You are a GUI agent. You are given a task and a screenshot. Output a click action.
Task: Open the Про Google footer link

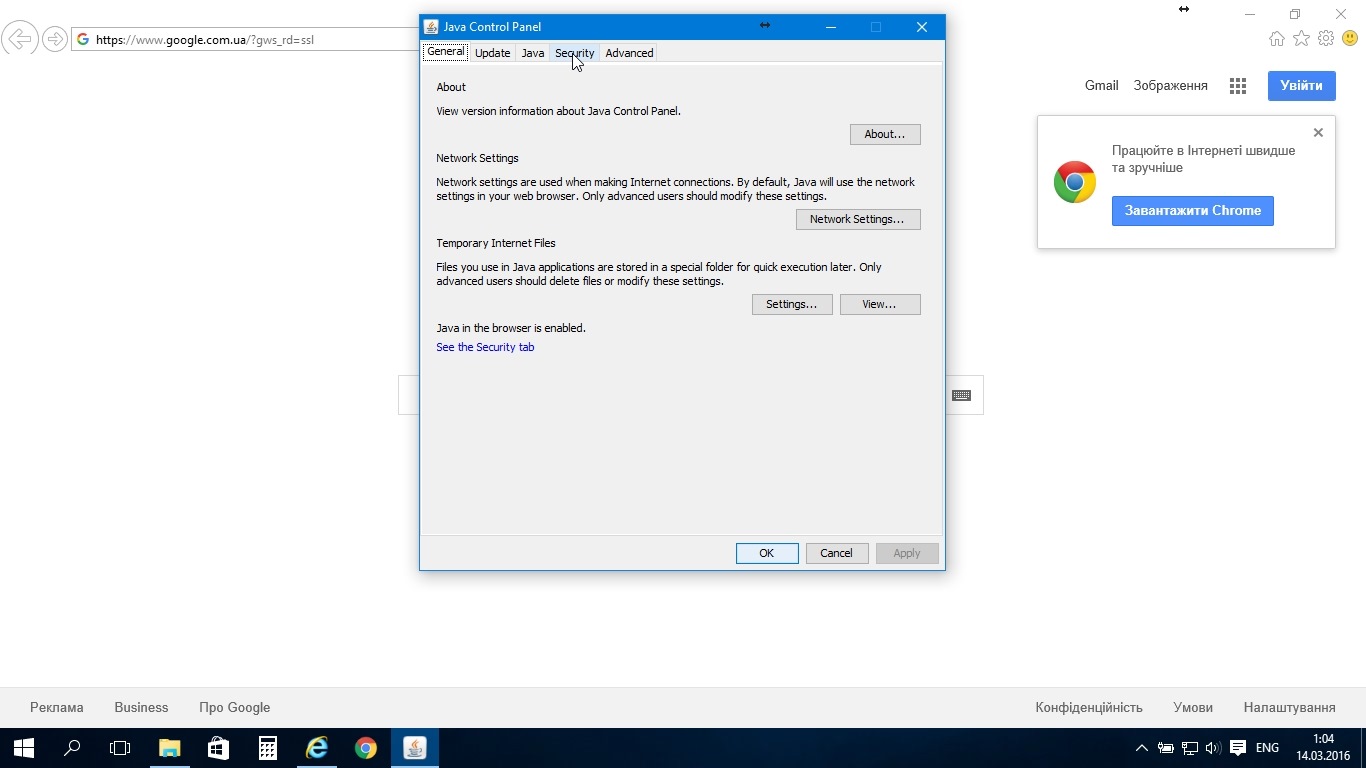pyautogui.click(x=234, y=707)
